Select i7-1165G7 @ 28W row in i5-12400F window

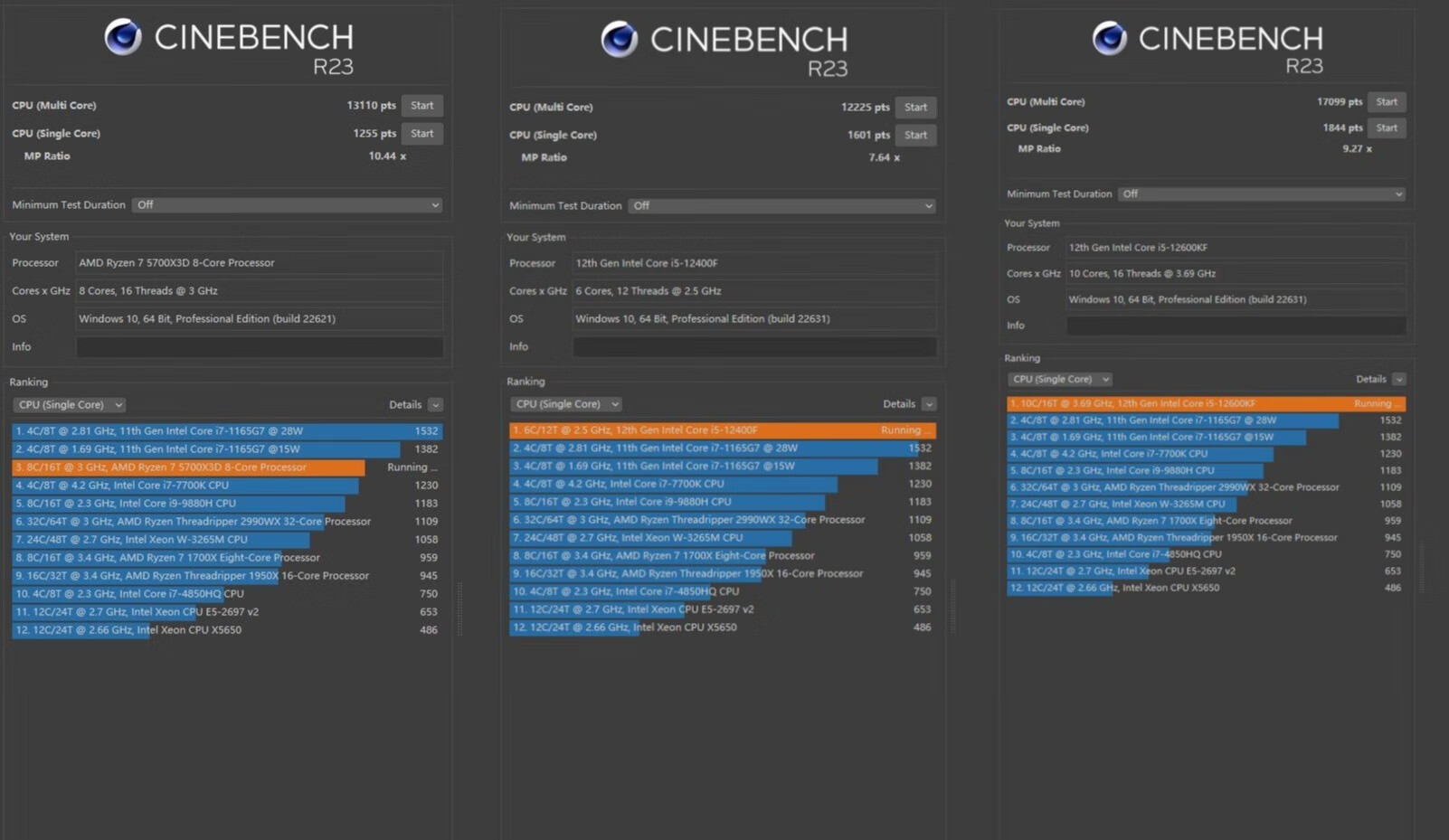(723, 448)
